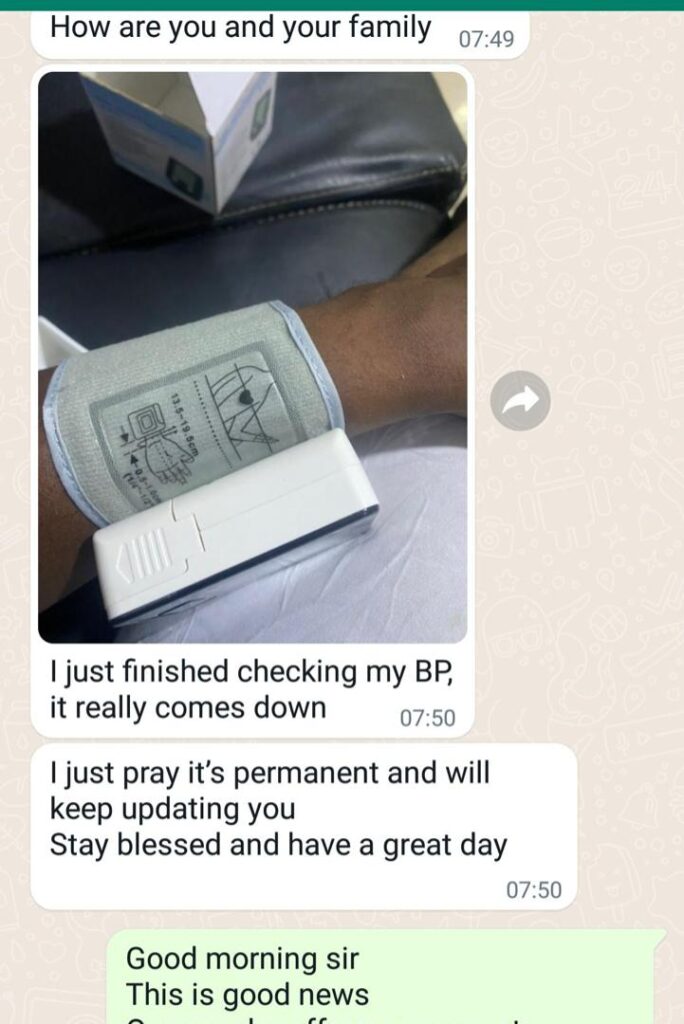Tap the forward arrow beside the photo

(x=520, y=400)
